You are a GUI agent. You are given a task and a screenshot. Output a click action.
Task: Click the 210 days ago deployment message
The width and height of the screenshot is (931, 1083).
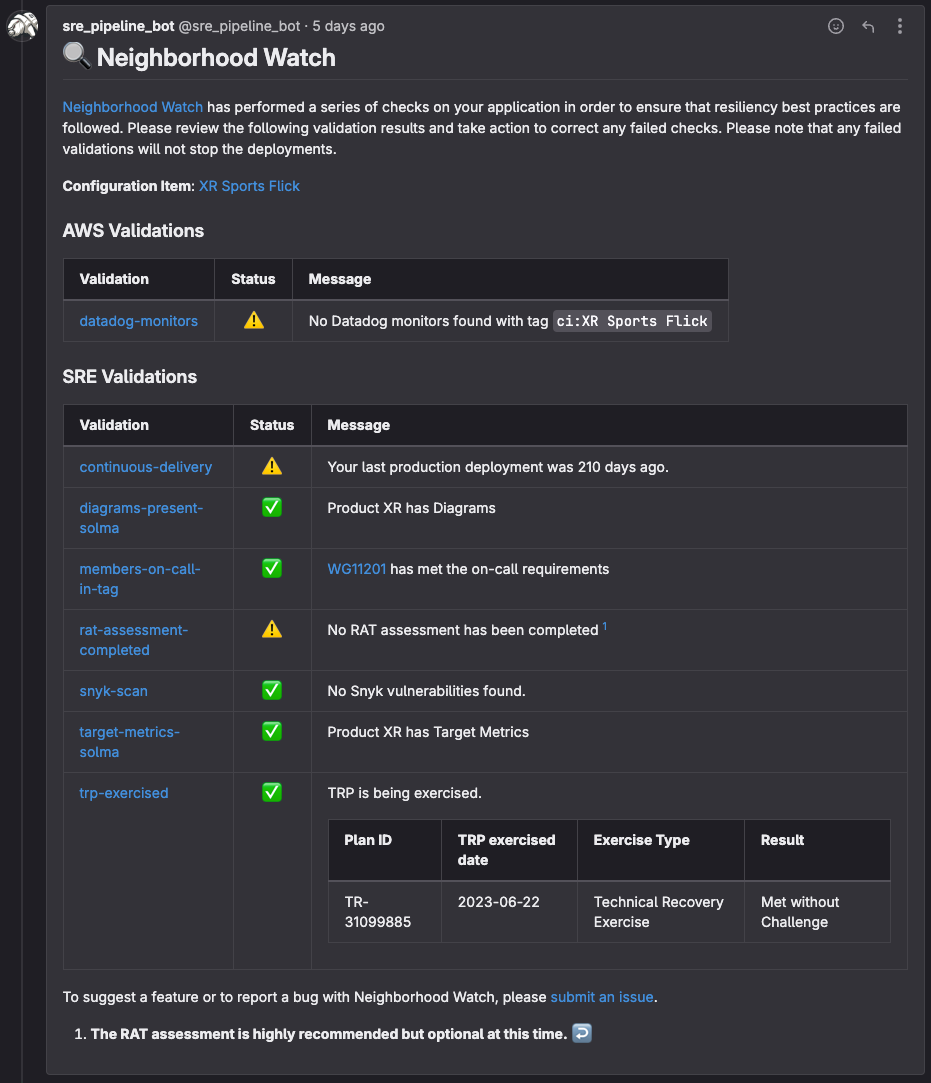point(498,467)
